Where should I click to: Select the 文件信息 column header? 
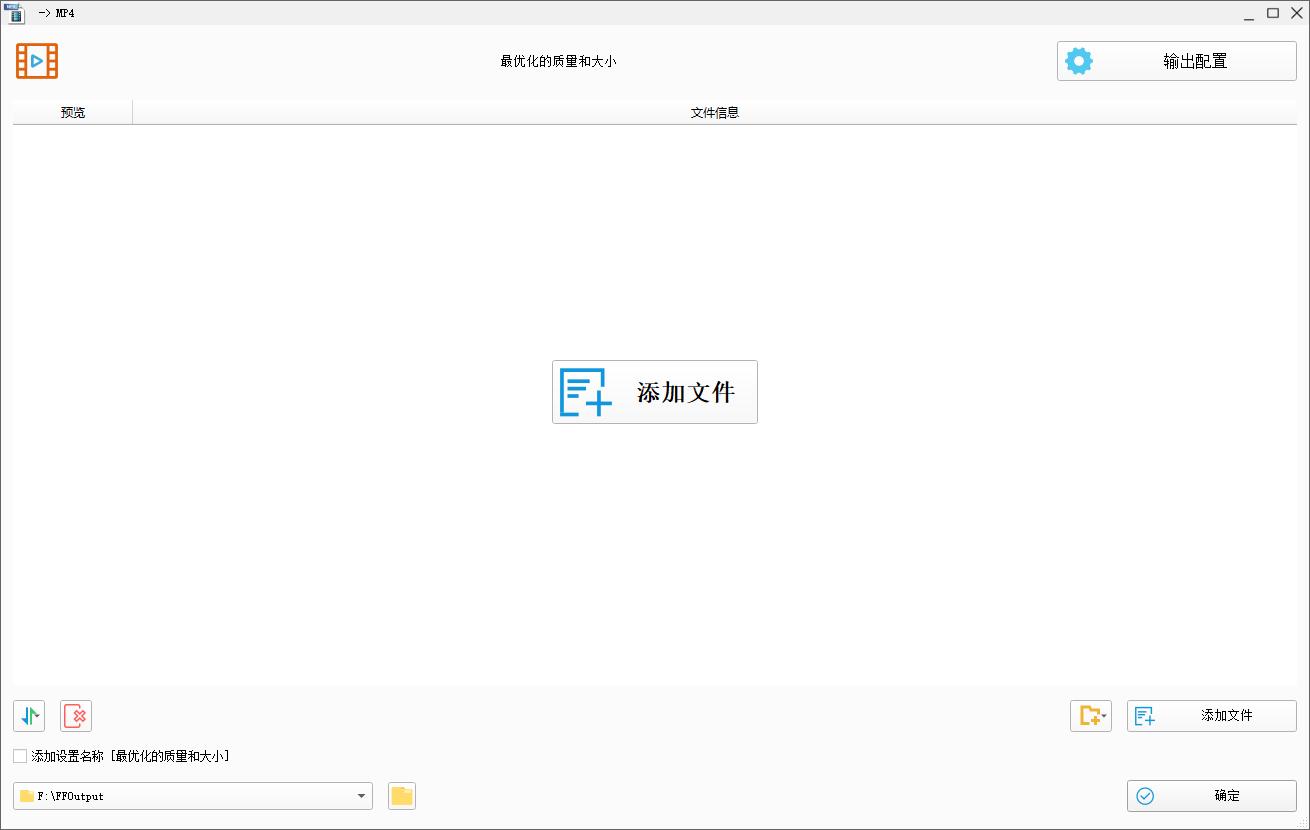(714, 112)
